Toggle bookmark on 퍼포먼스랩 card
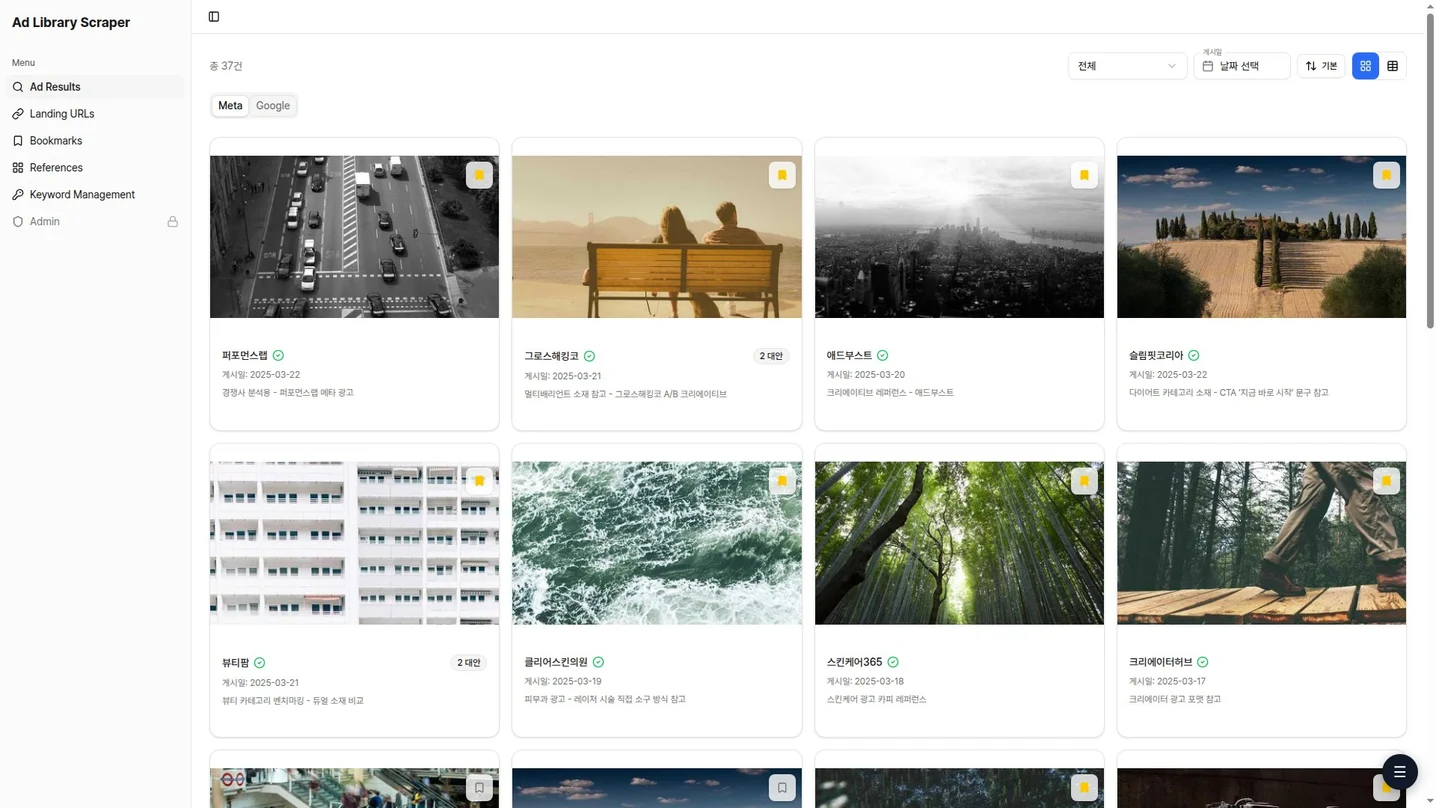The width and height of the screenshot is (1436, 808). point(479,175)
